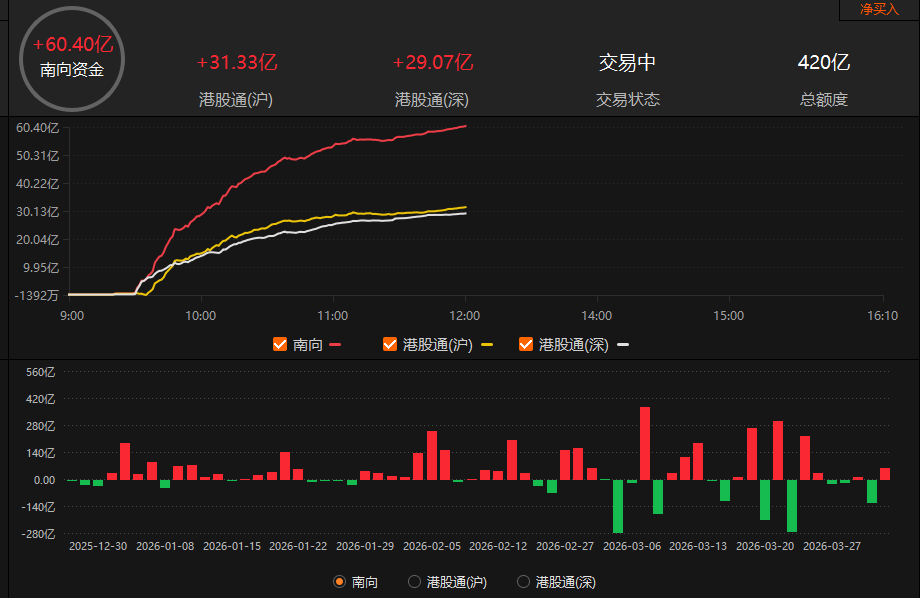
Task: Click the red 南向 legend line marker
Action: (335, 345)
